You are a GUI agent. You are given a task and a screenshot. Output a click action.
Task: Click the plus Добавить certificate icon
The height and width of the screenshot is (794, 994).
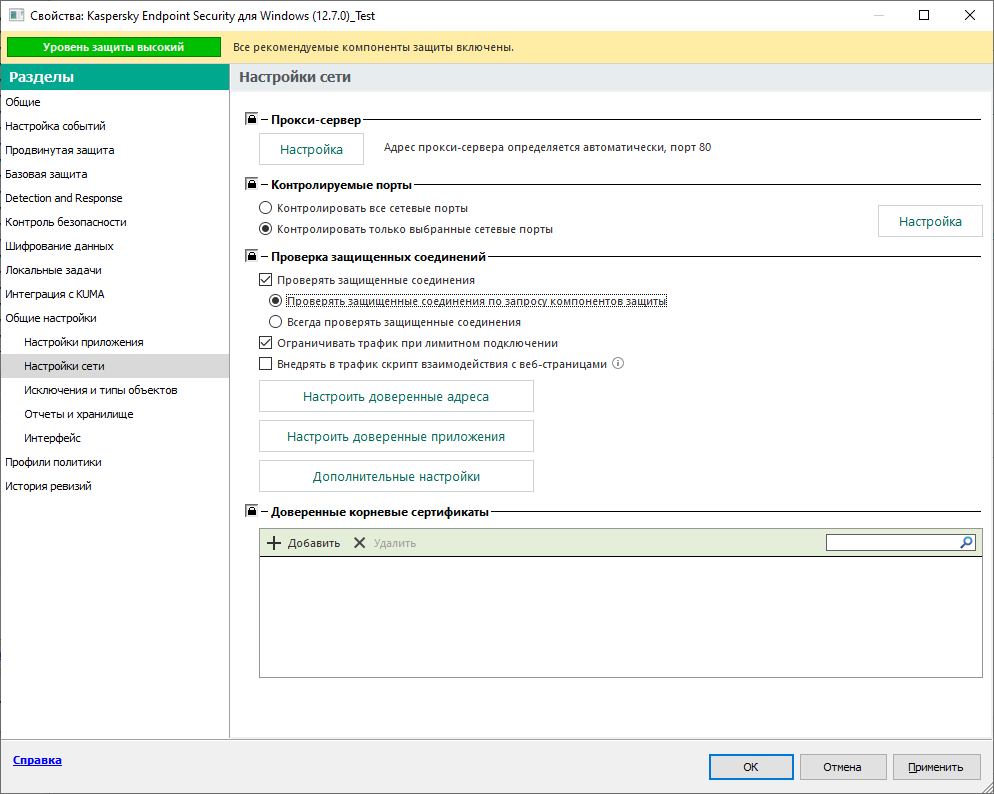(x=274, y=543)
